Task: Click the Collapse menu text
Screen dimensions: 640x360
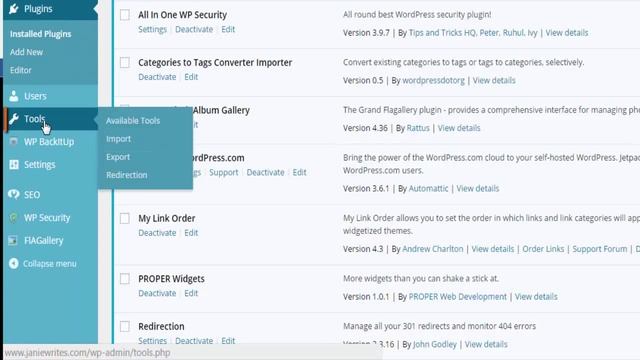Action: tap(49, 264)
